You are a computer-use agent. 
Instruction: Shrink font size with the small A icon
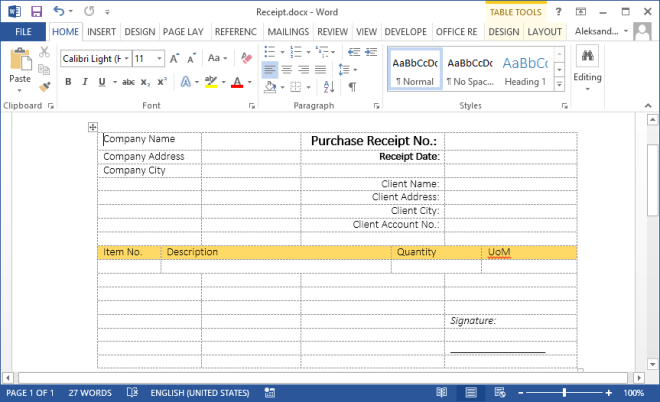[x=192, y=59]
